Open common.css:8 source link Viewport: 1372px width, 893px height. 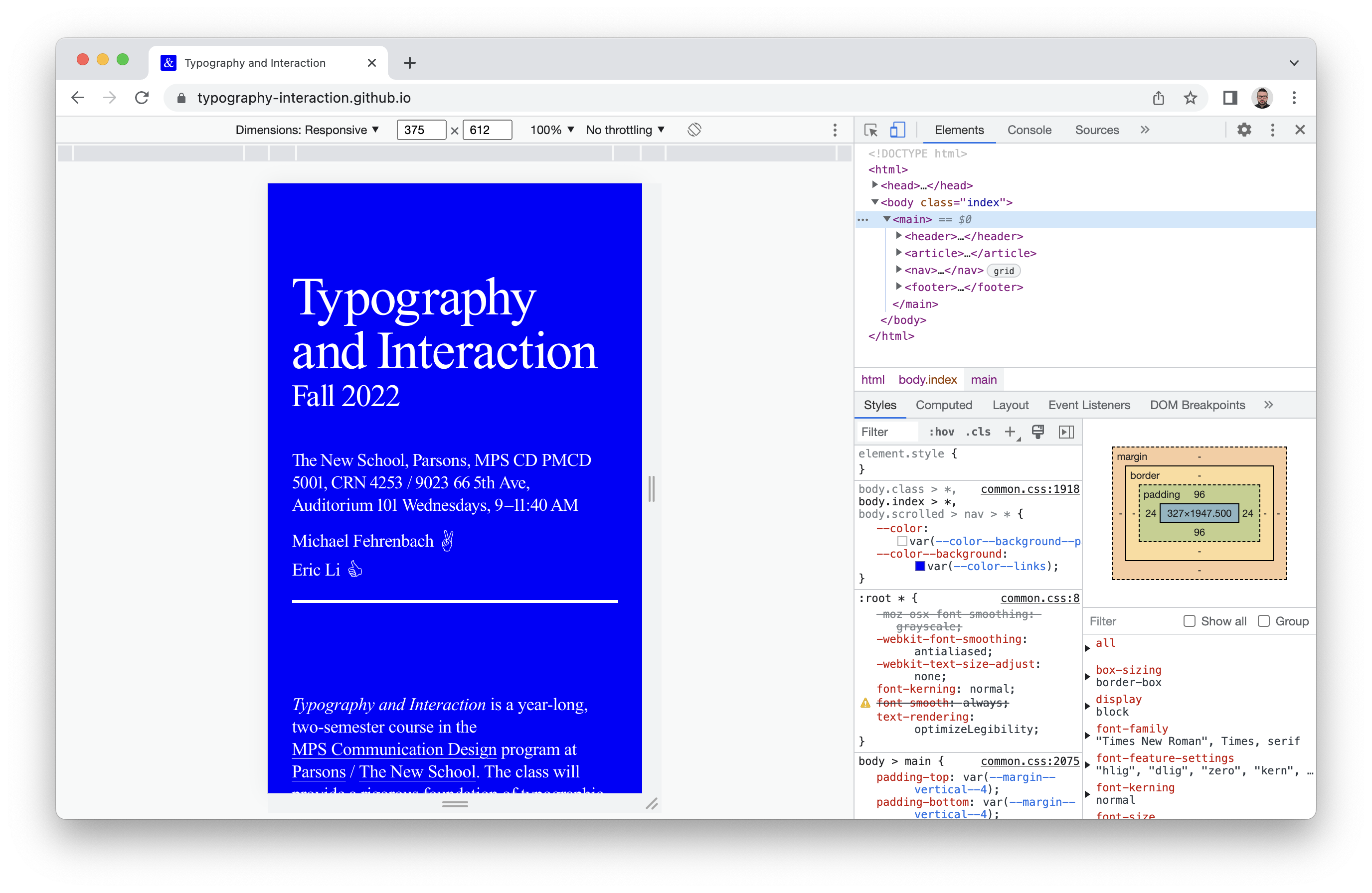pos(1039,598)
